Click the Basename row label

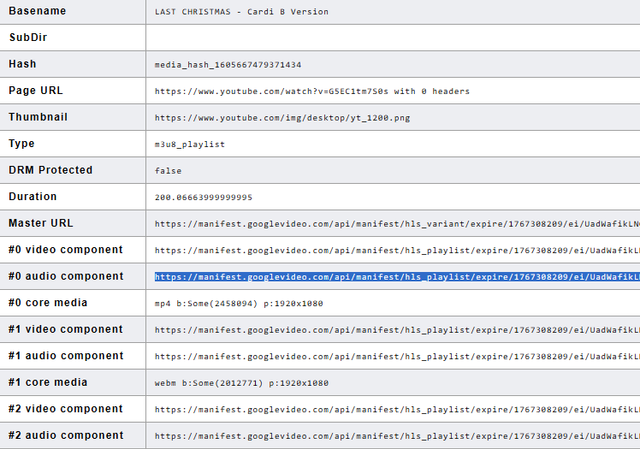click(37, 11)
